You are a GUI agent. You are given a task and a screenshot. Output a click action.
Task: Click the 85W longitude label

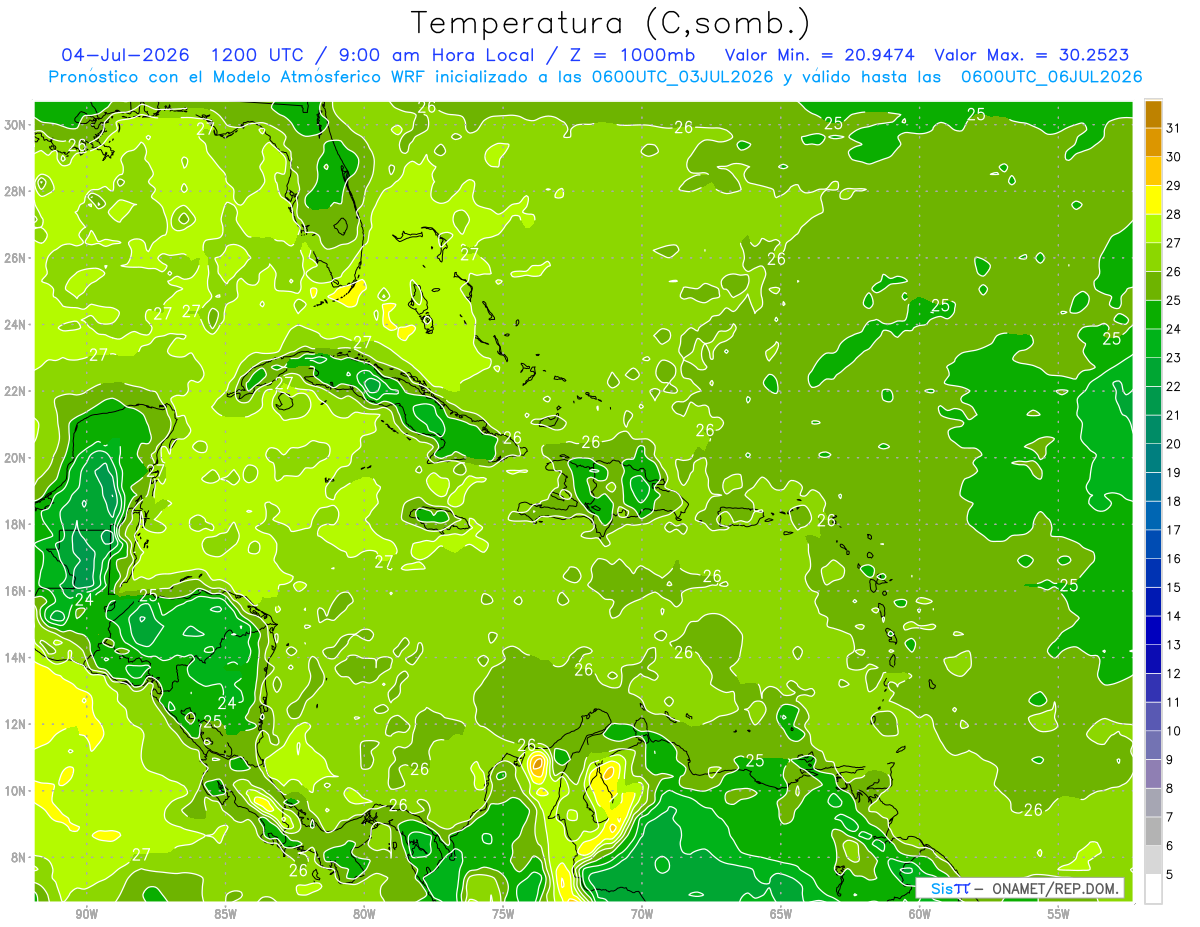225,914
